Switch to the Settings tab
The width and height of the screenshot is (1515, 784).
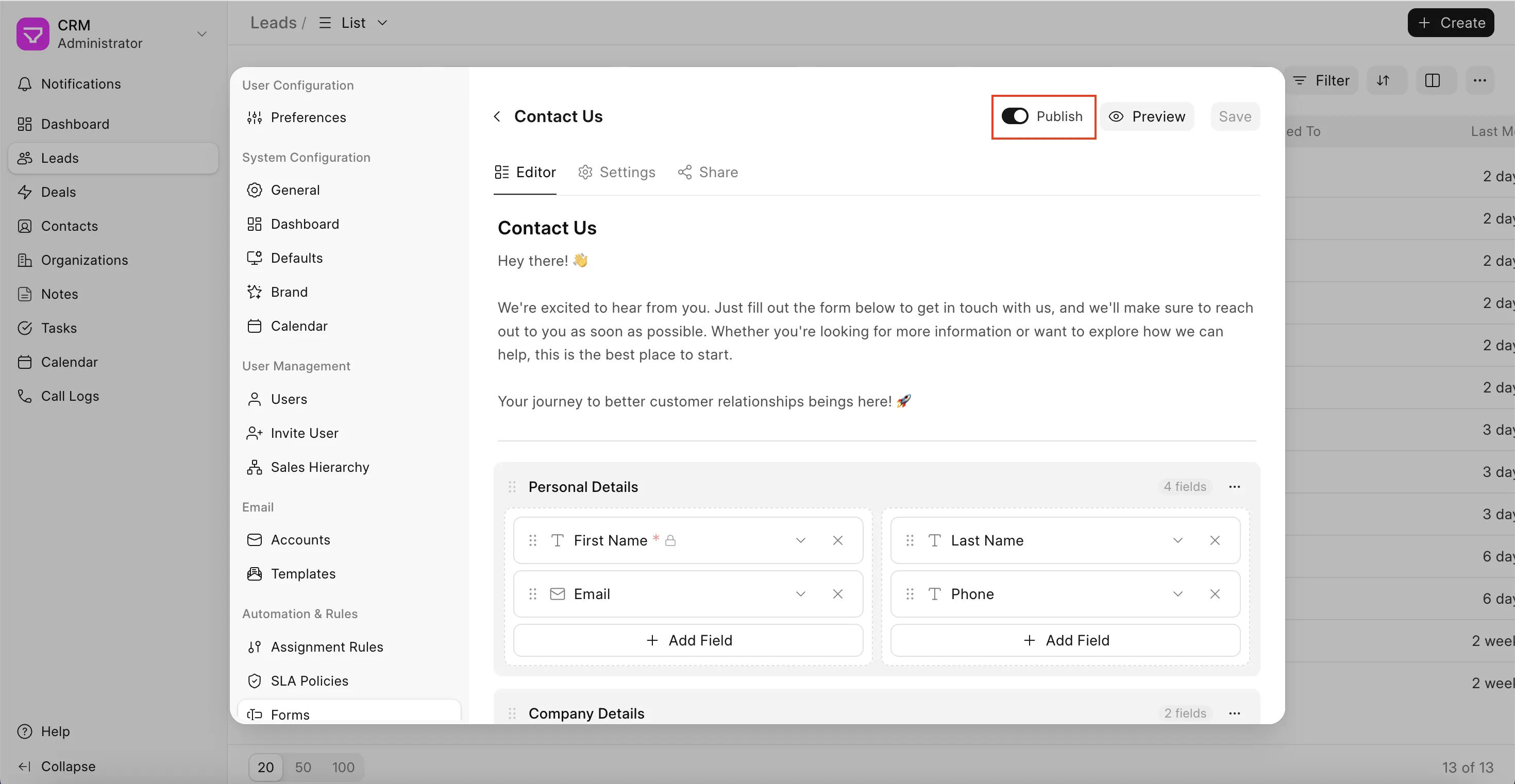pos(616,172)
